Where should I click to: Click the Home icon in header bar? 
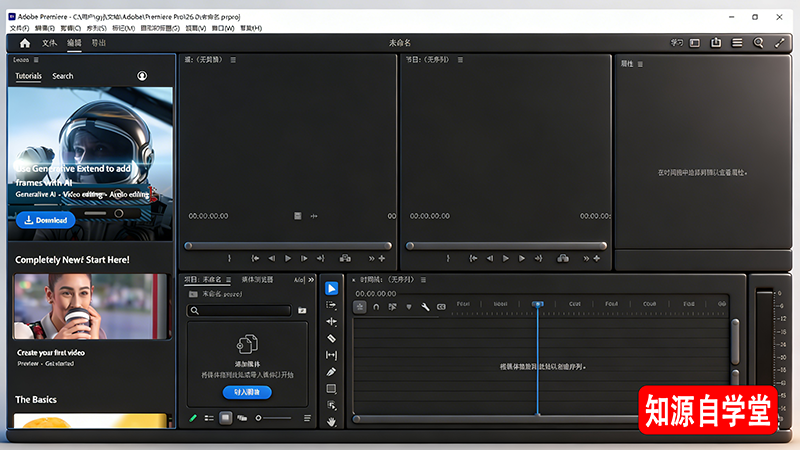click(25, 43)
